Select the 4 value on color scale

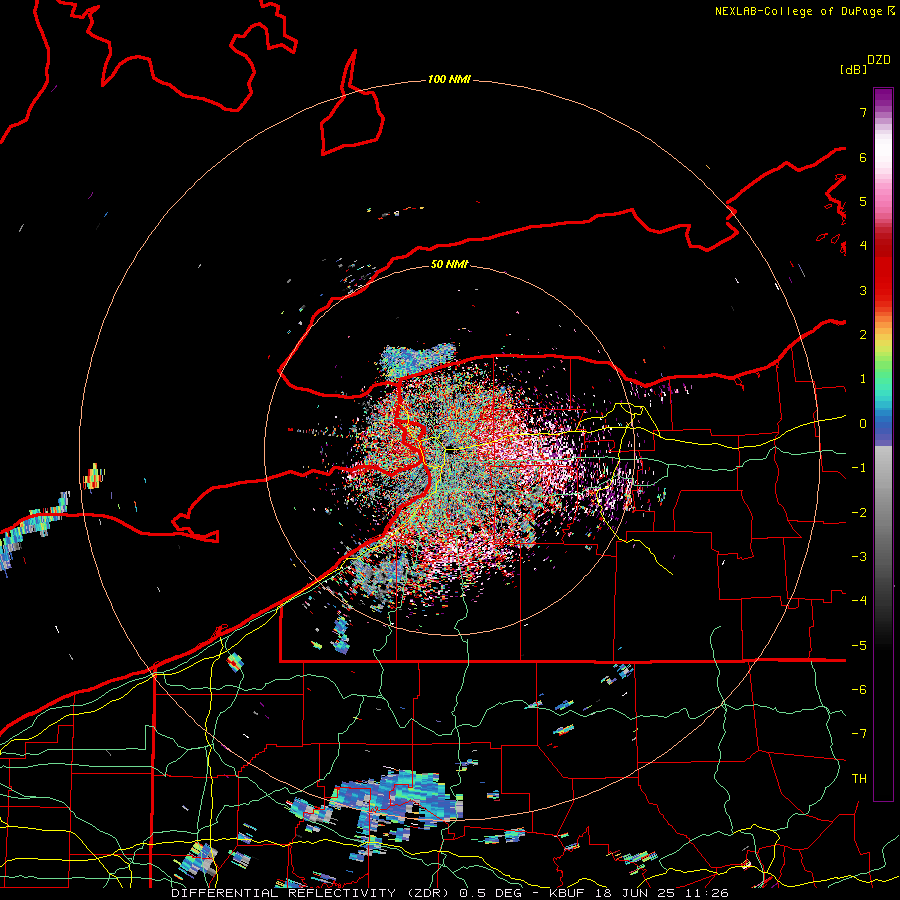click(863, 246)
